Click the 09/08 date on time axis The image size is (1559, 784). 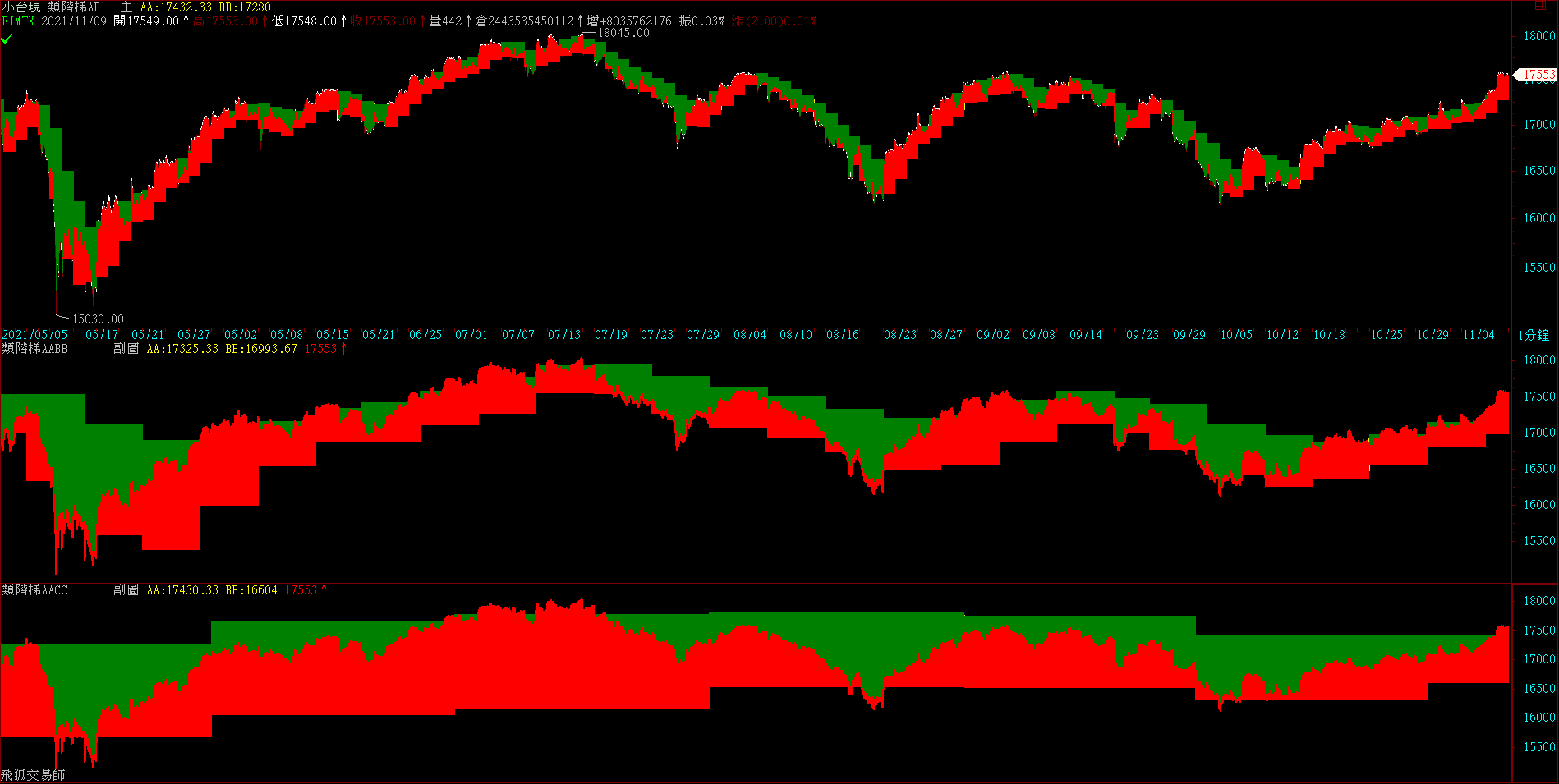point(1039,335)
